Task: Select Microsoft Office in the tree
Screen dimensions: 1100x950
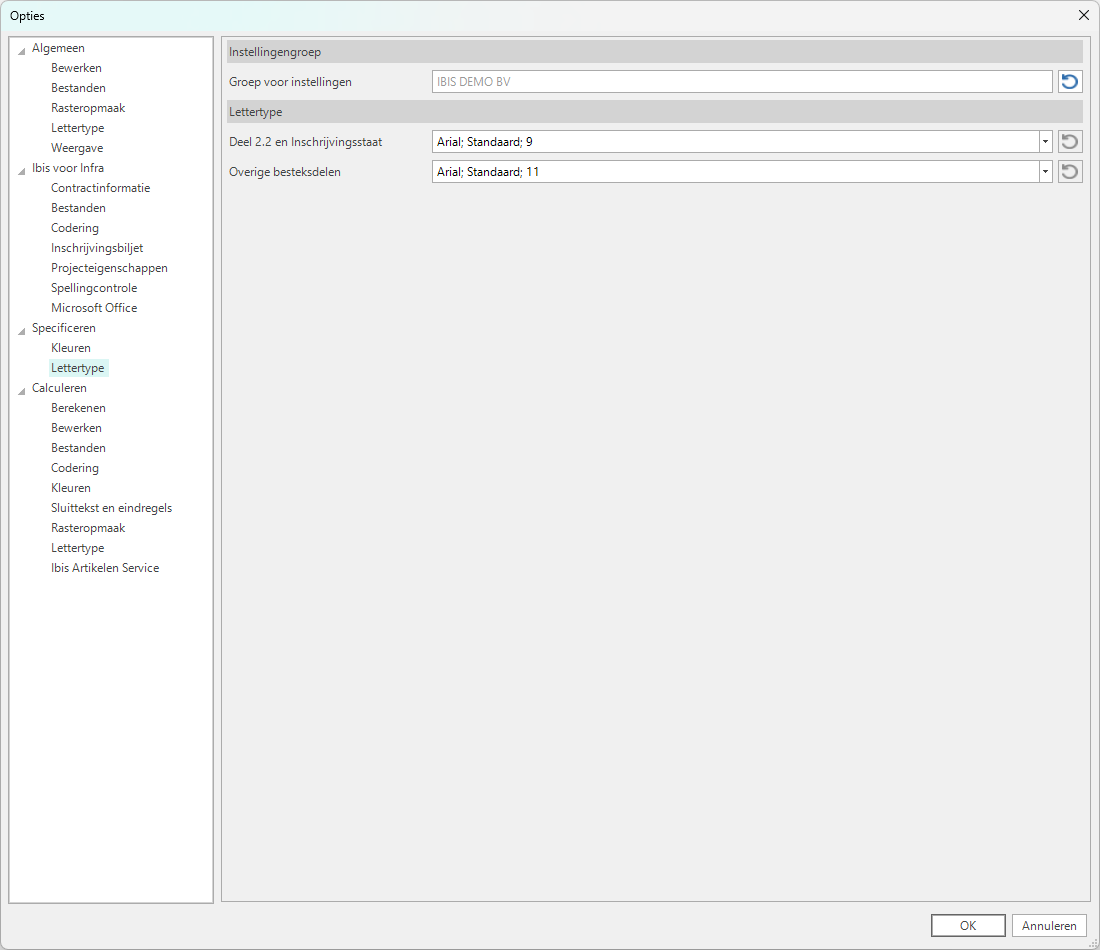Action: pos(94,308)
